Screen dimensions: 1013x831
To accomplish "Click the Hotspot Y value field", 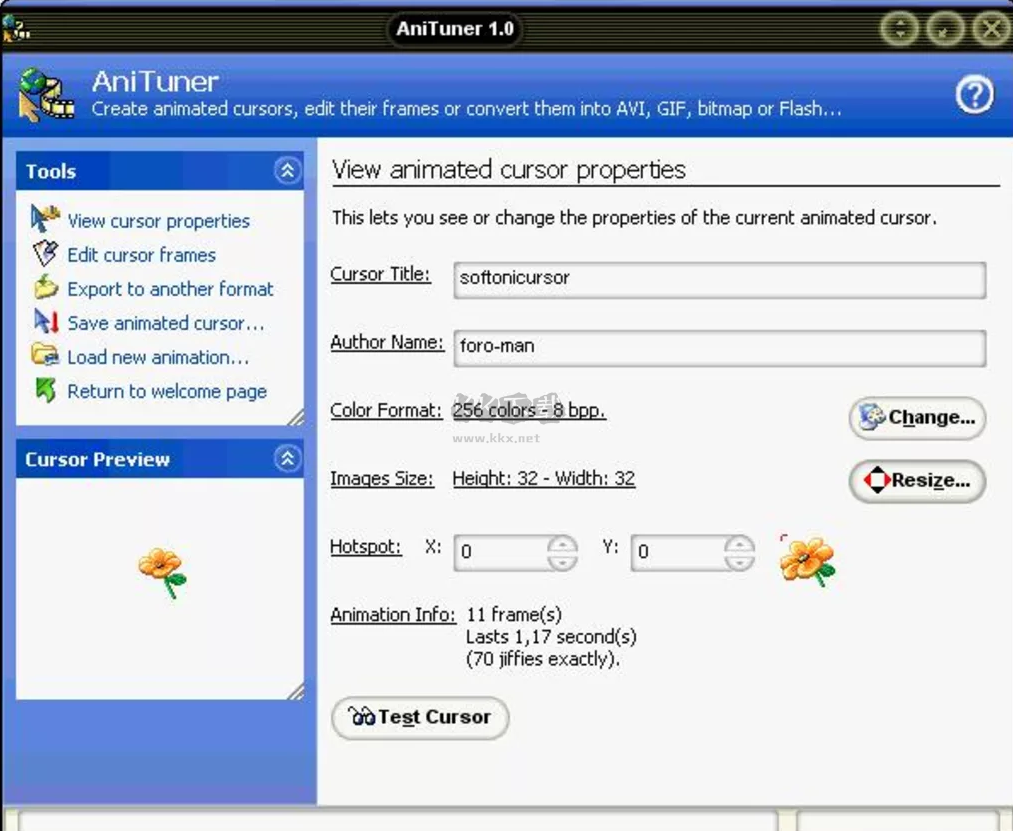I will coord(677,552).
